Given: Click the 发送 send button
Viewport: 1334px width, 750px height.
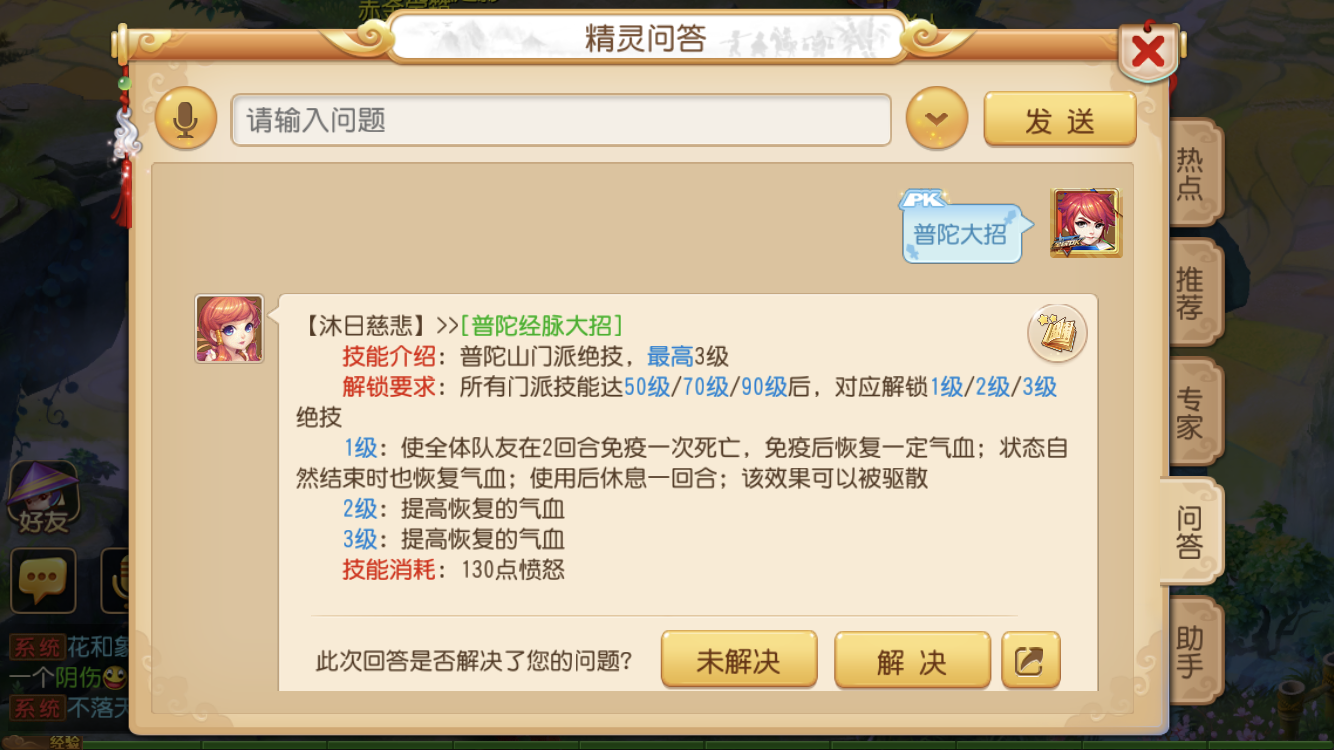Looking at the screenshot, I should (x=1060, y=120).
